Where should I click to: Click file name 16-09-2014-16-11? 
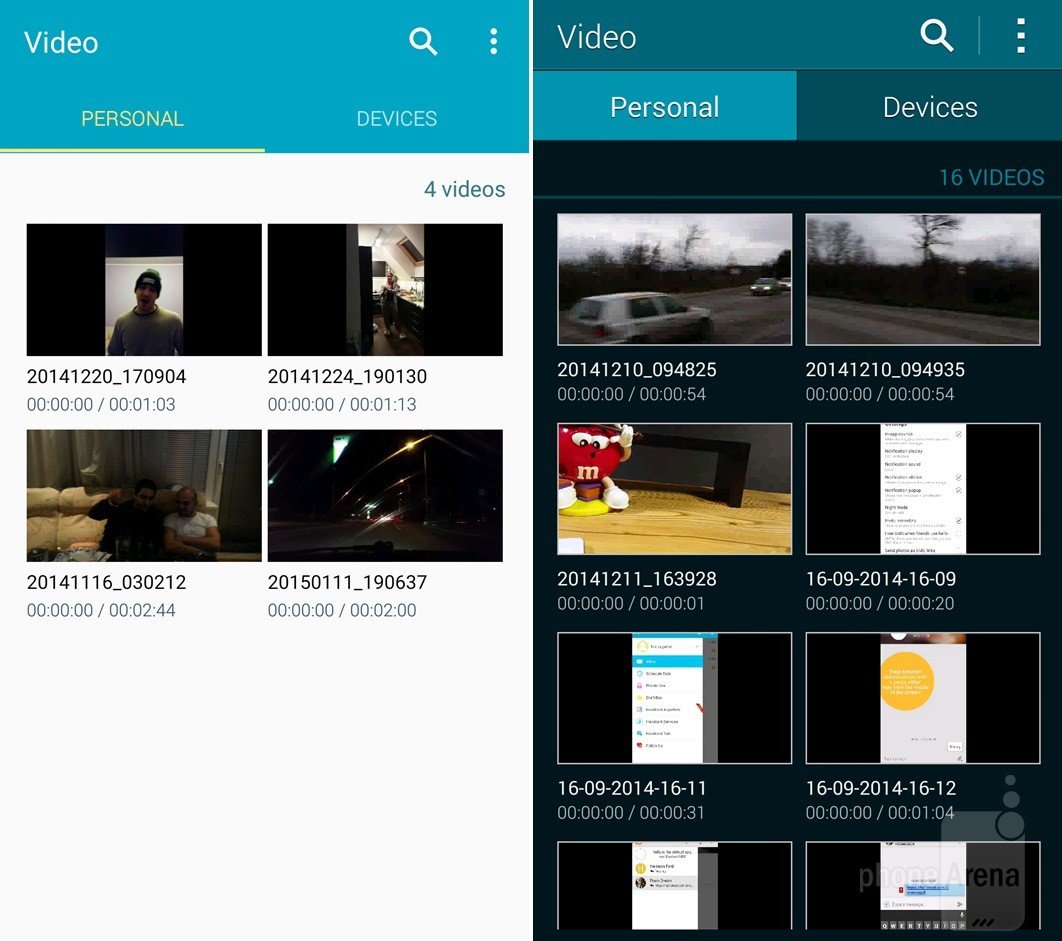(632, 789)
